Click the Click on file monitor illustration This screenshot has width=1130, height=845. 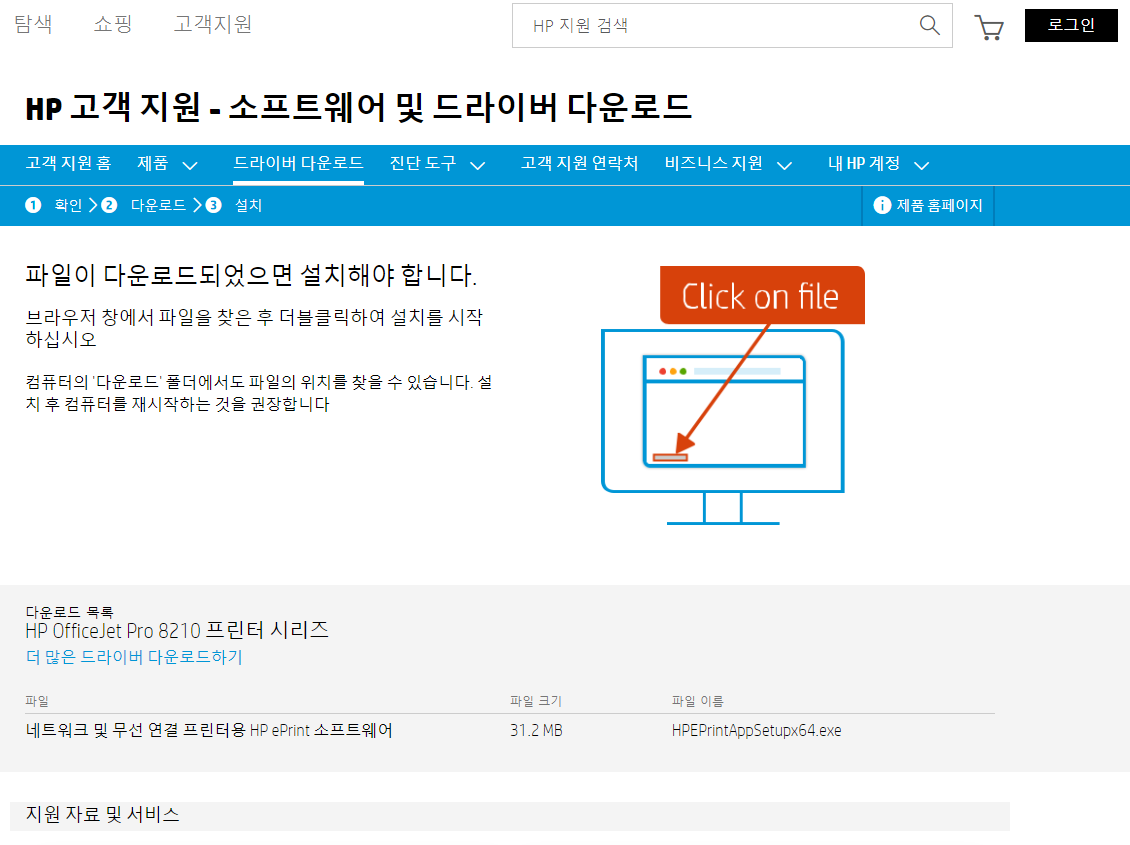coord(733,395)
